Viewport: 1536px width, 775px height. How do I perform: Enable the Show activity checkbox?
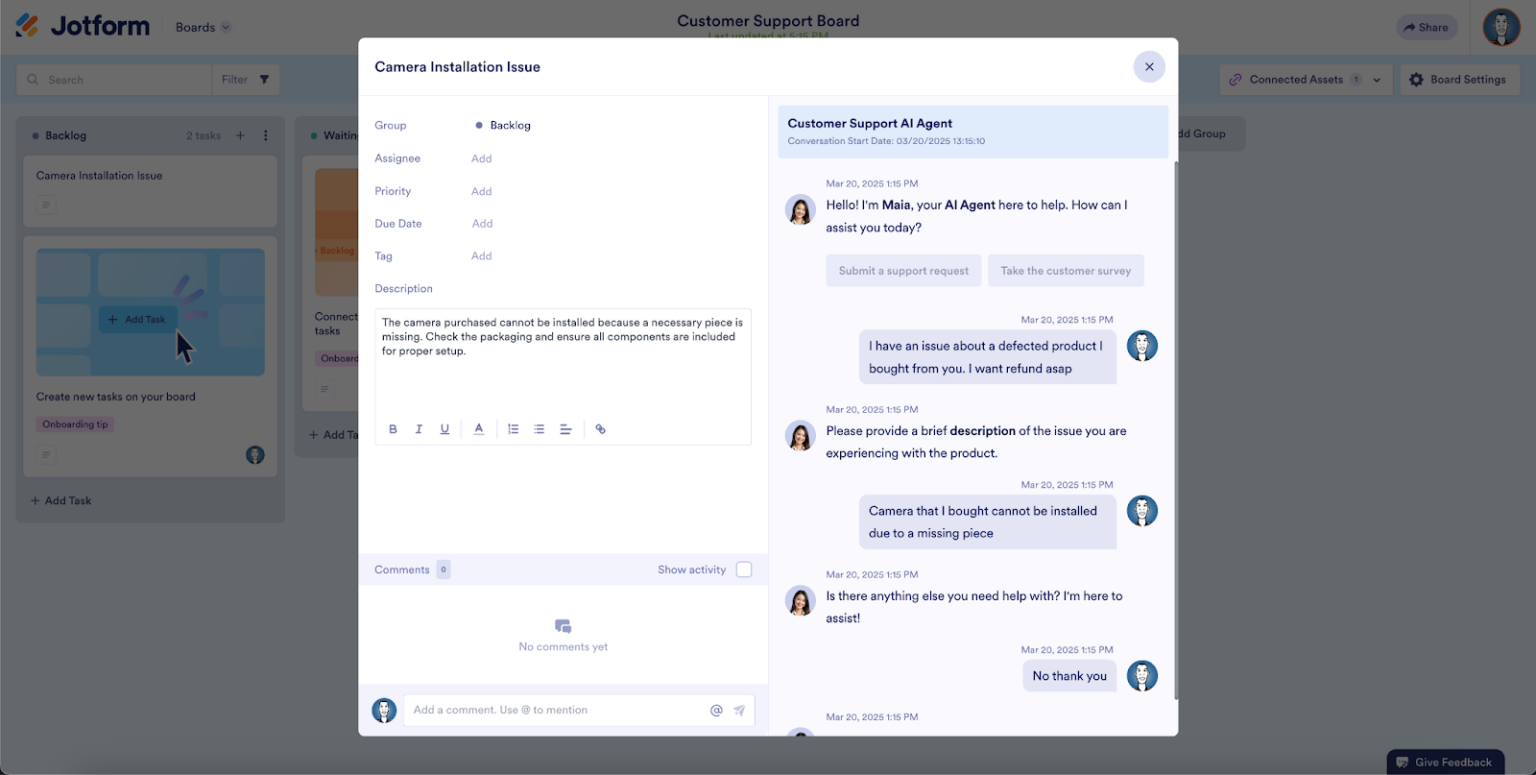tap(744, 569)
